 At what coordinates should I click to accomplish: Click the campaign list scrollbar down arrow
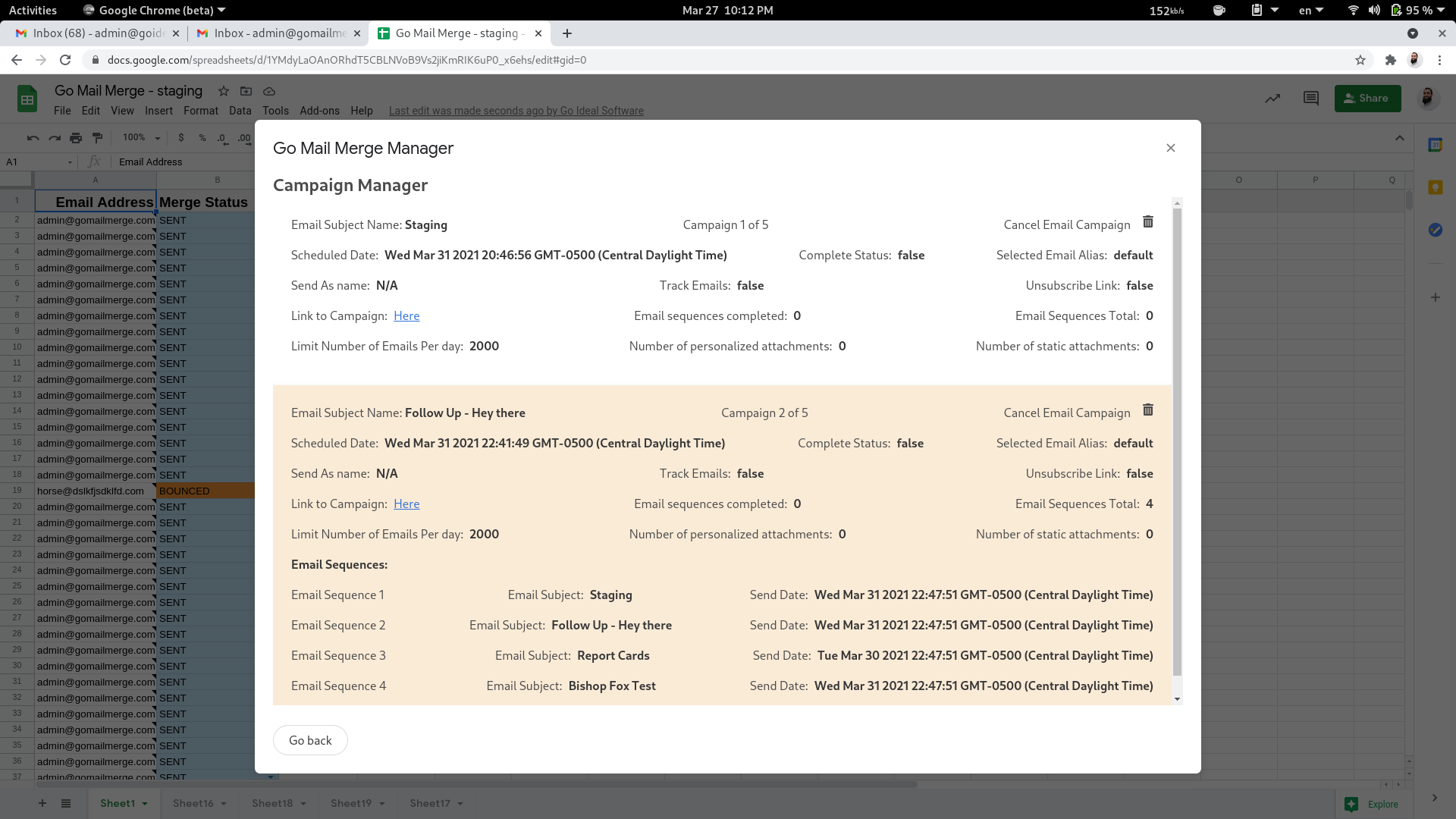coord(1177,699)
